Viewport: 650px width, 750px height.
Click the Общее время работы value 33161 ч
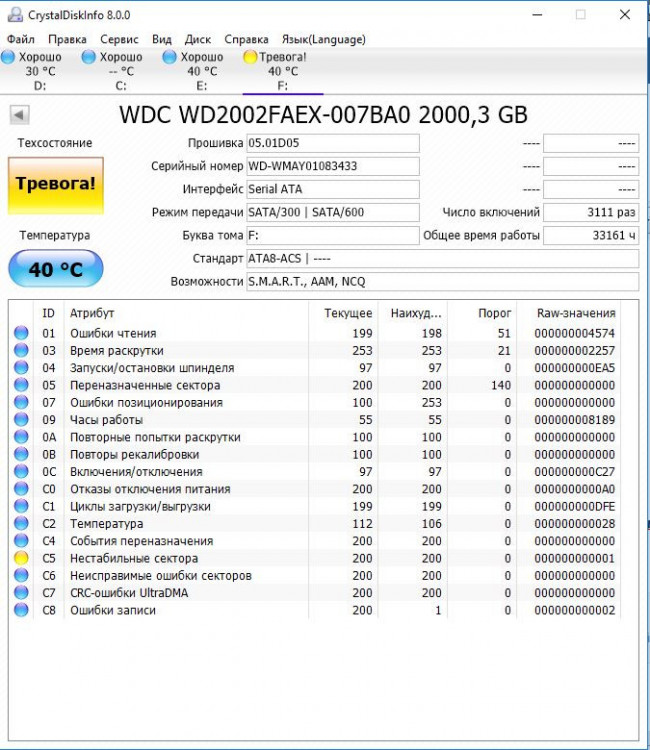591,235
